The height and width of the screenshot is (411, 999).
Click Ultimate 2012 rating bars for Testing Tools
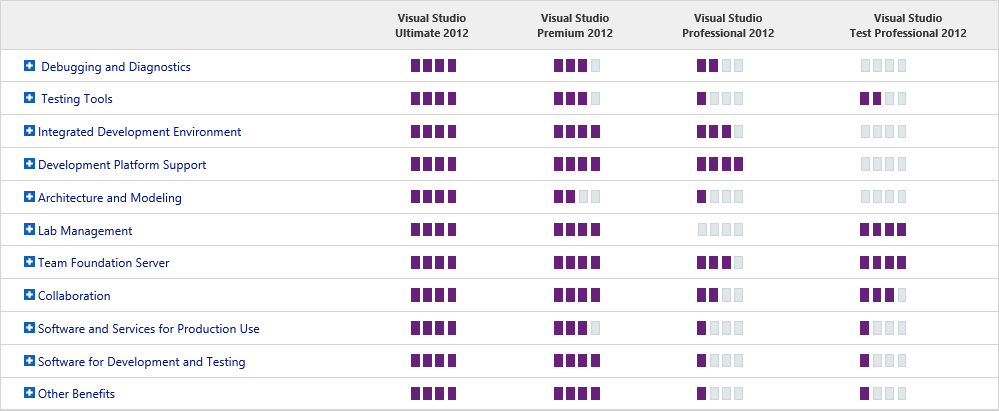[434, 98]
